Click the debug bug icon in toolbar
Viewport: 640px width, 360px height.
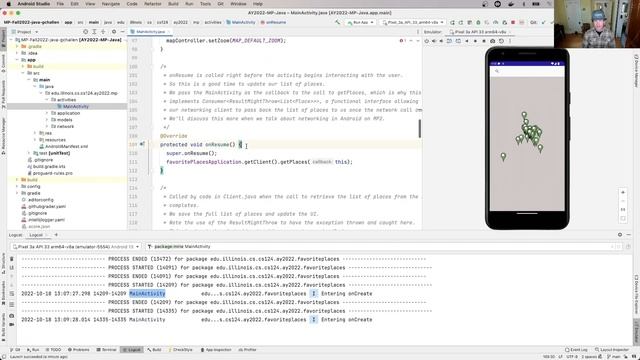pyautogui.click(x=478, y=22)
